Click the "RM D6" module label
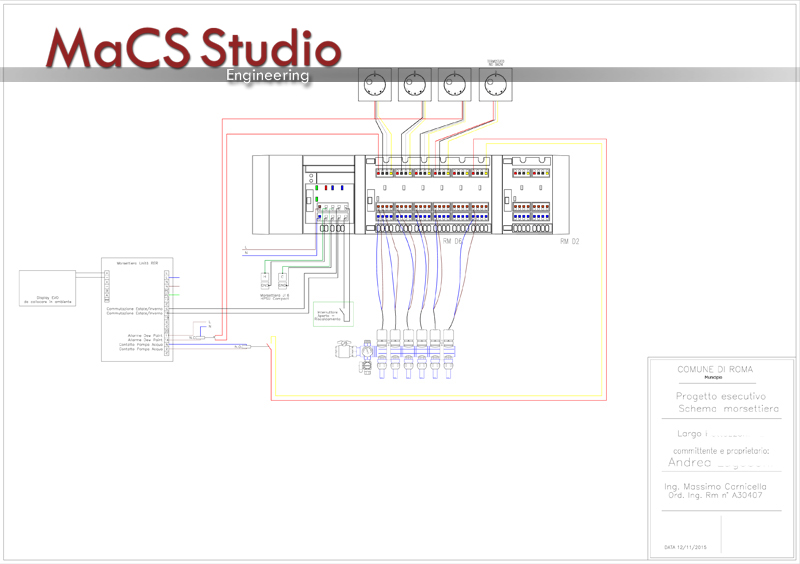 453,241
